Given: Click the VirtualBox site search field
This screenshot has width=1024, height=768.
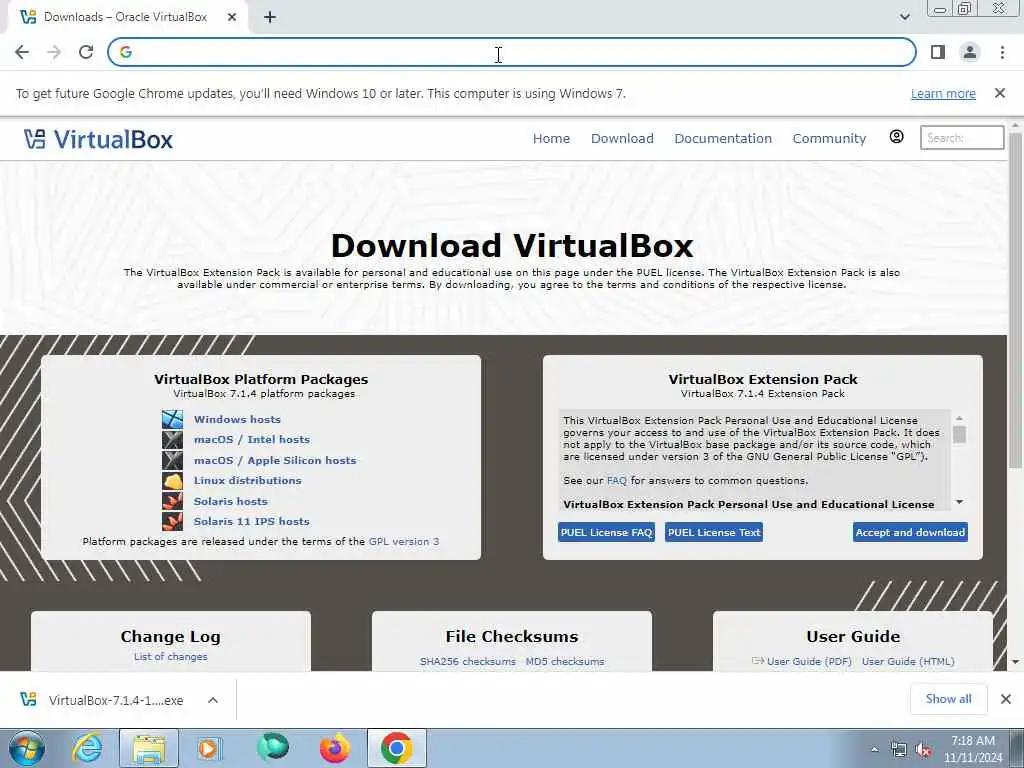Looking at the screenshot, I should [962, 138].
